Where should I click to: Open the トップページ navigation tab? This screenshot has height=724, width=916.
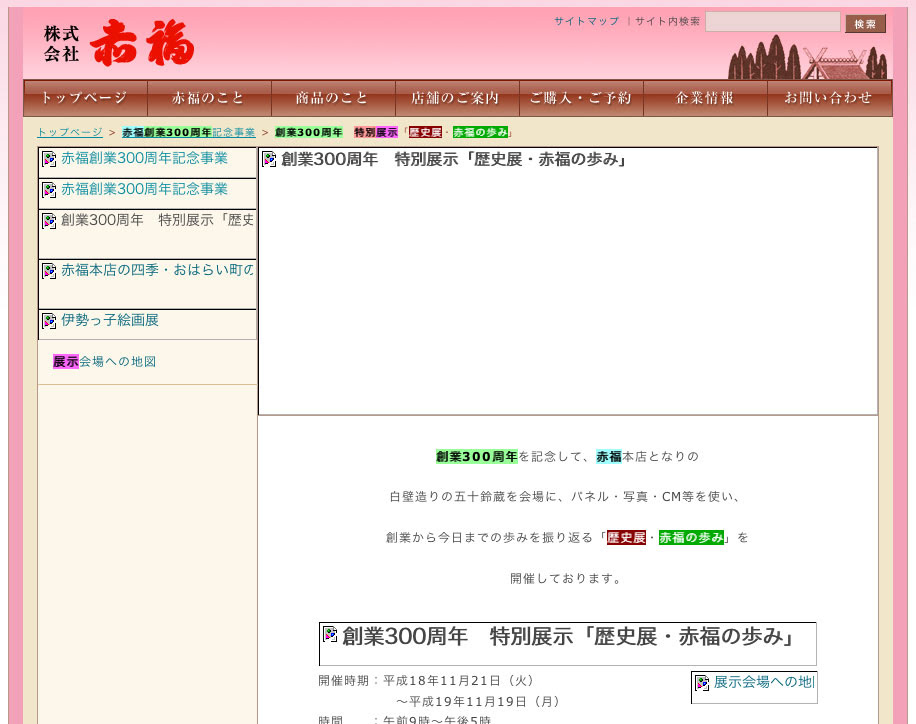tap(85, 98)
